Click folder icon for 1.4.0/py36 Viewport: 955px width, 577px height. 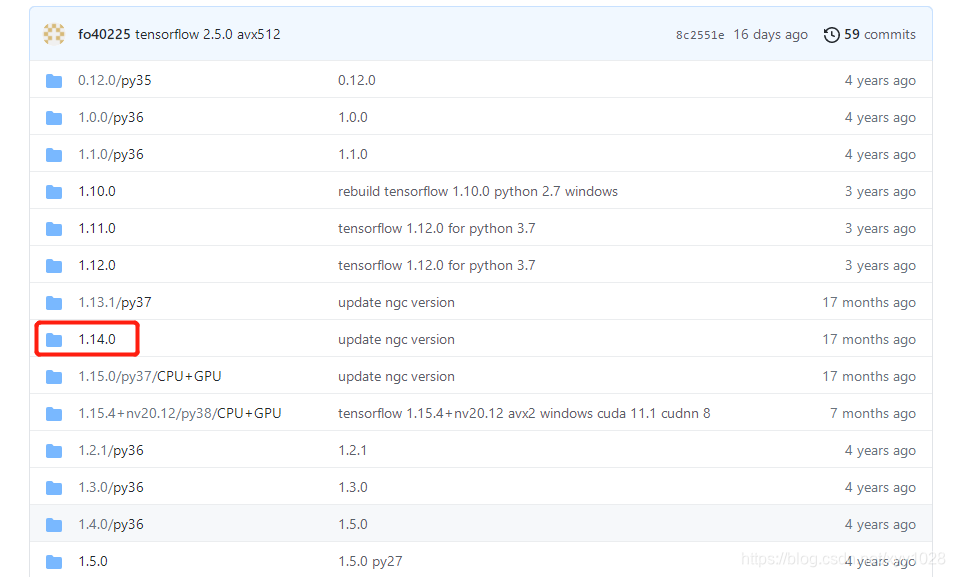point(54,525)
